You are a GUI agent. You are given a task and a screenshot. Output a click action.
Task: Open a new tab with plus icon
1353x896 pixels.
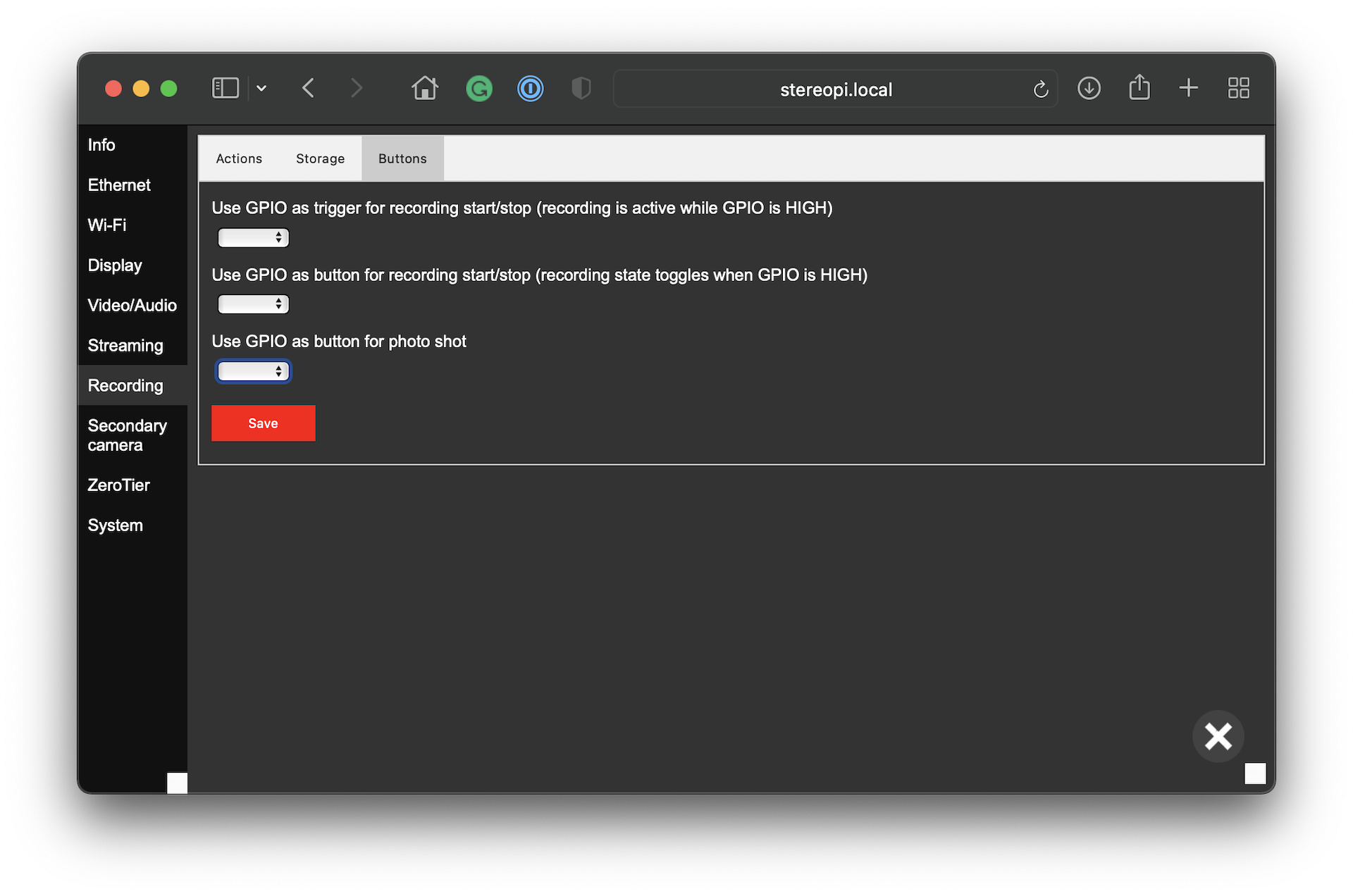click(x=1188, y=88)
